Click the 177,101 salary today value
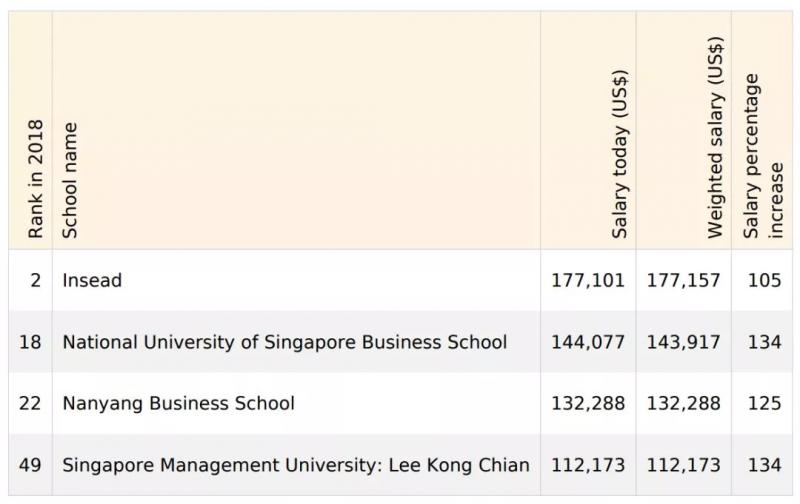Image resolution: width=800 pixels, height=504 pixels. tap(588, 281)
